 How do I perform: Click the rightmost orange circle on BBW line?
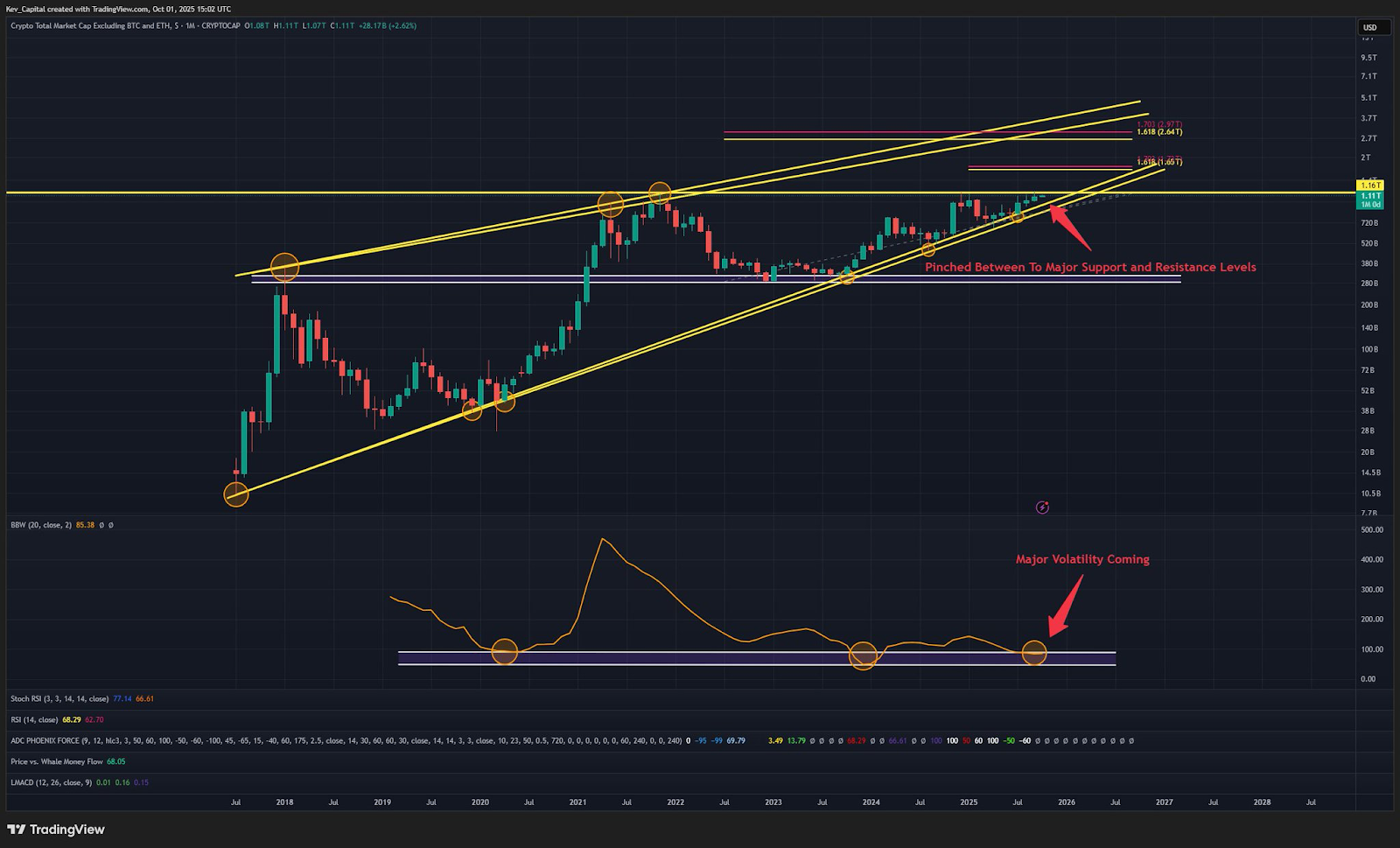click(x=1034, y=653)
